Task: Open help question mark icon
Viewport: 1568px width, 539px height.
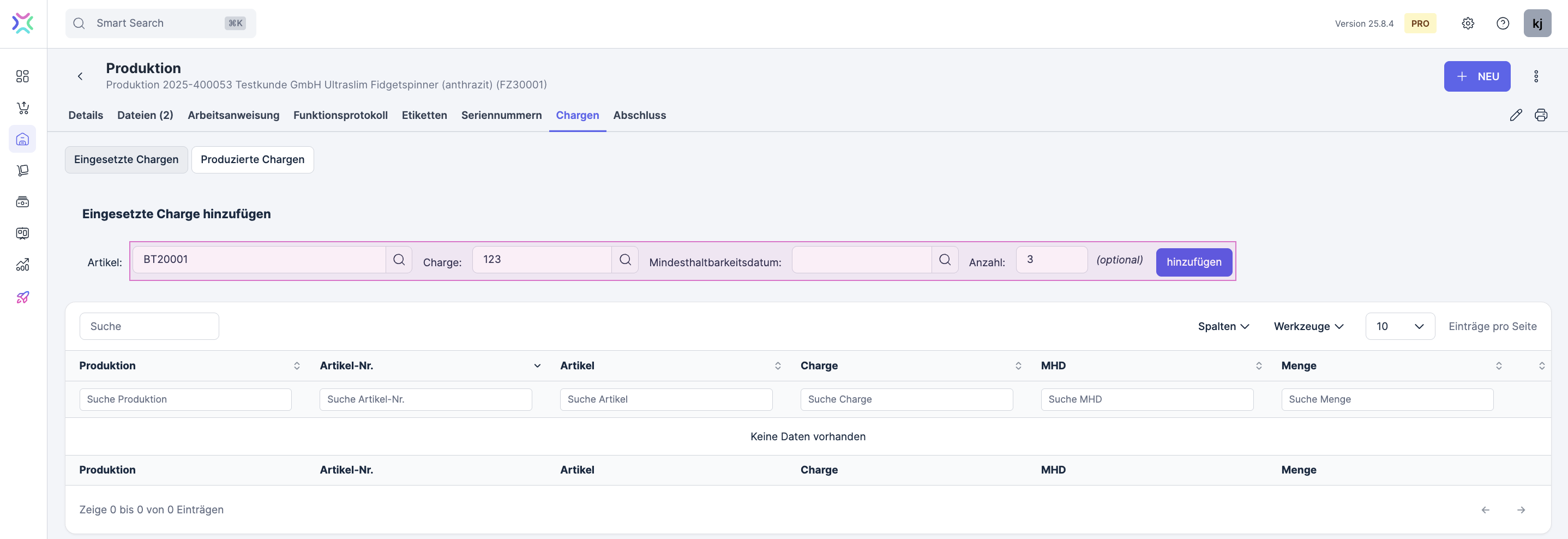Action: (1502, 23)
